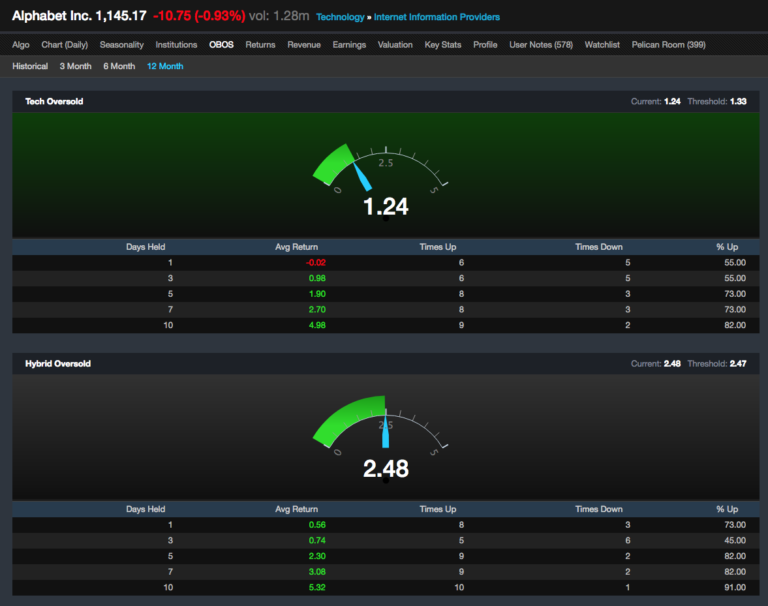Click Hybrid Oversold Threshold 2.47 value
Image resolution: width=768 pixels, height=606 pixels.
click(738, 364)
